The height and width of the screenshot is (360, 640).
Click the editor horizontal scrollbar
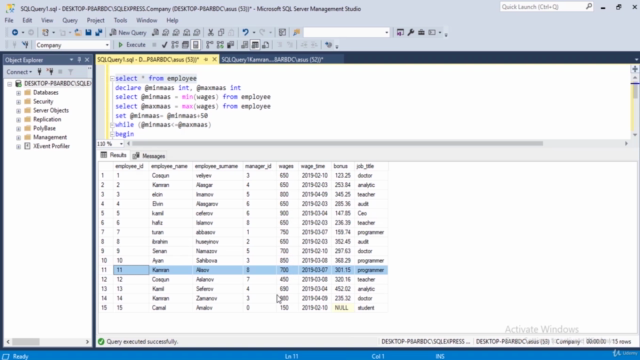coord(338,144)
